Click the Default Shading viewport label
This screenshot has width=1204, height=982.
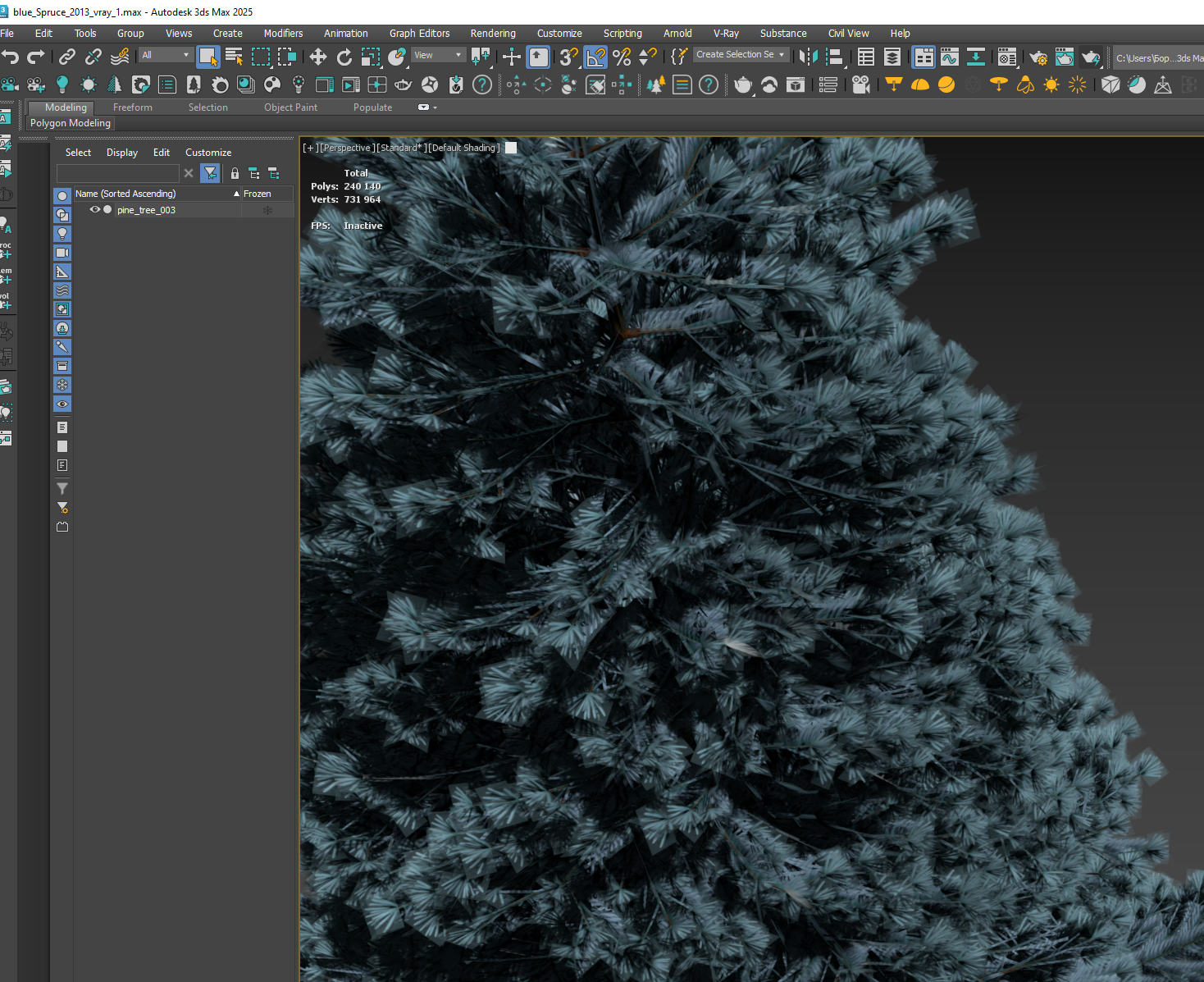[464, 148]
